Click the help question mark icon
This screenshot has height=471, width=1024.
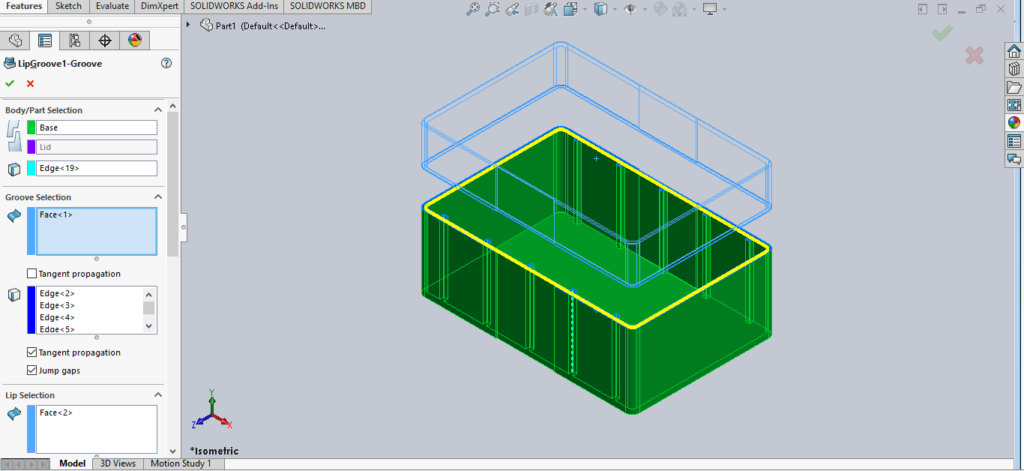167,63
